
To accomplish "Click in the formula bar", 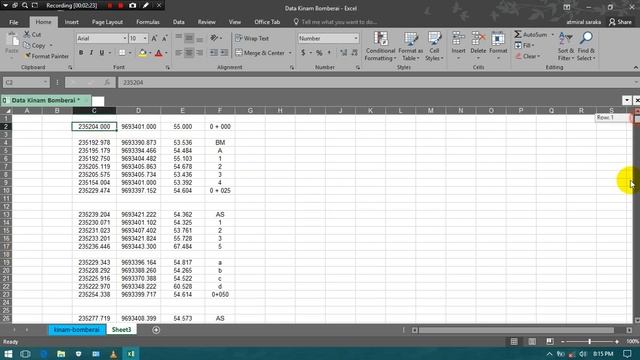I will pyautogui.click(x=376, y=82).
